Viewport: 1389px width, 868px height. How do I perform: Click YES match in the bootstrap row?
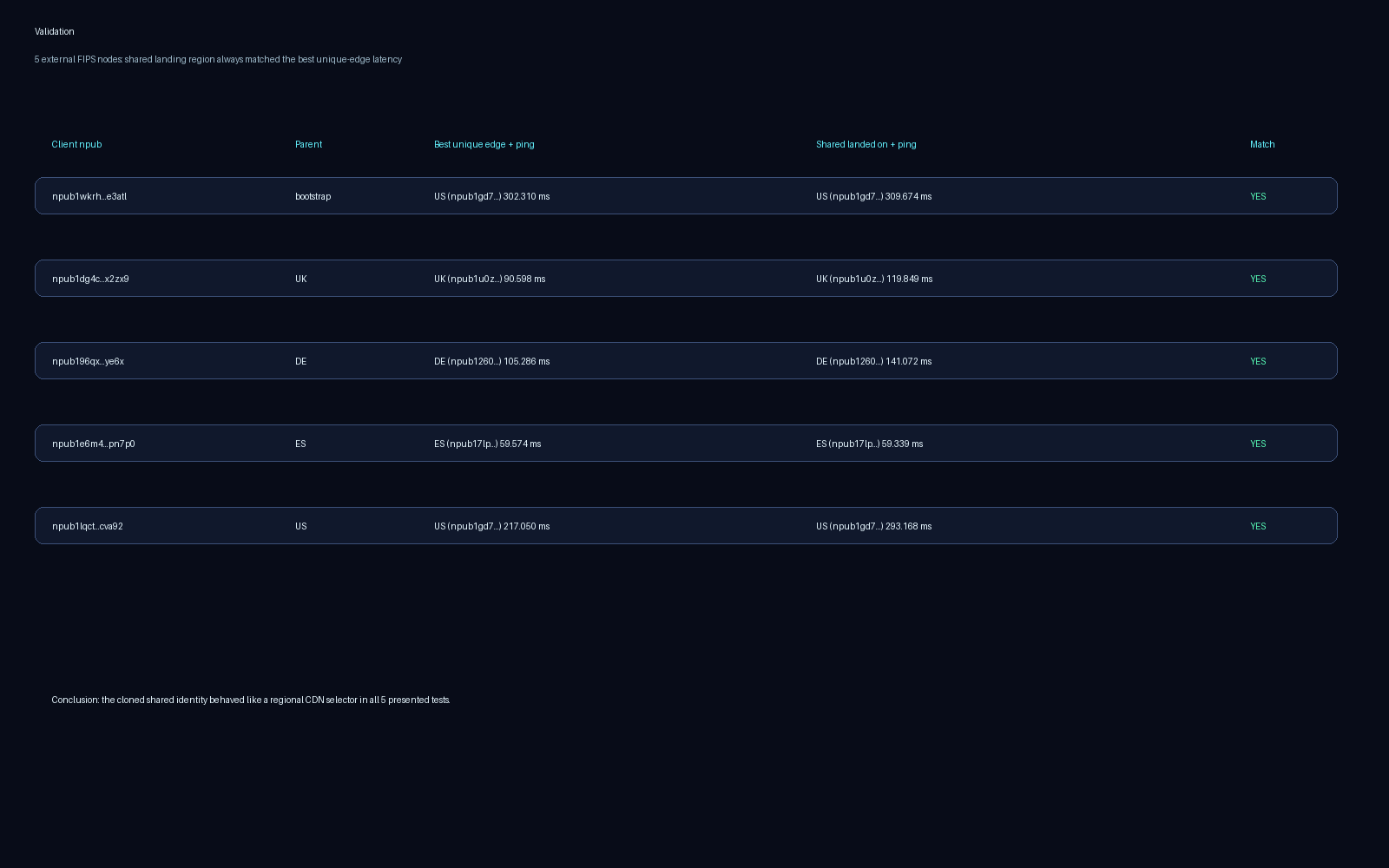(1258, 196)
